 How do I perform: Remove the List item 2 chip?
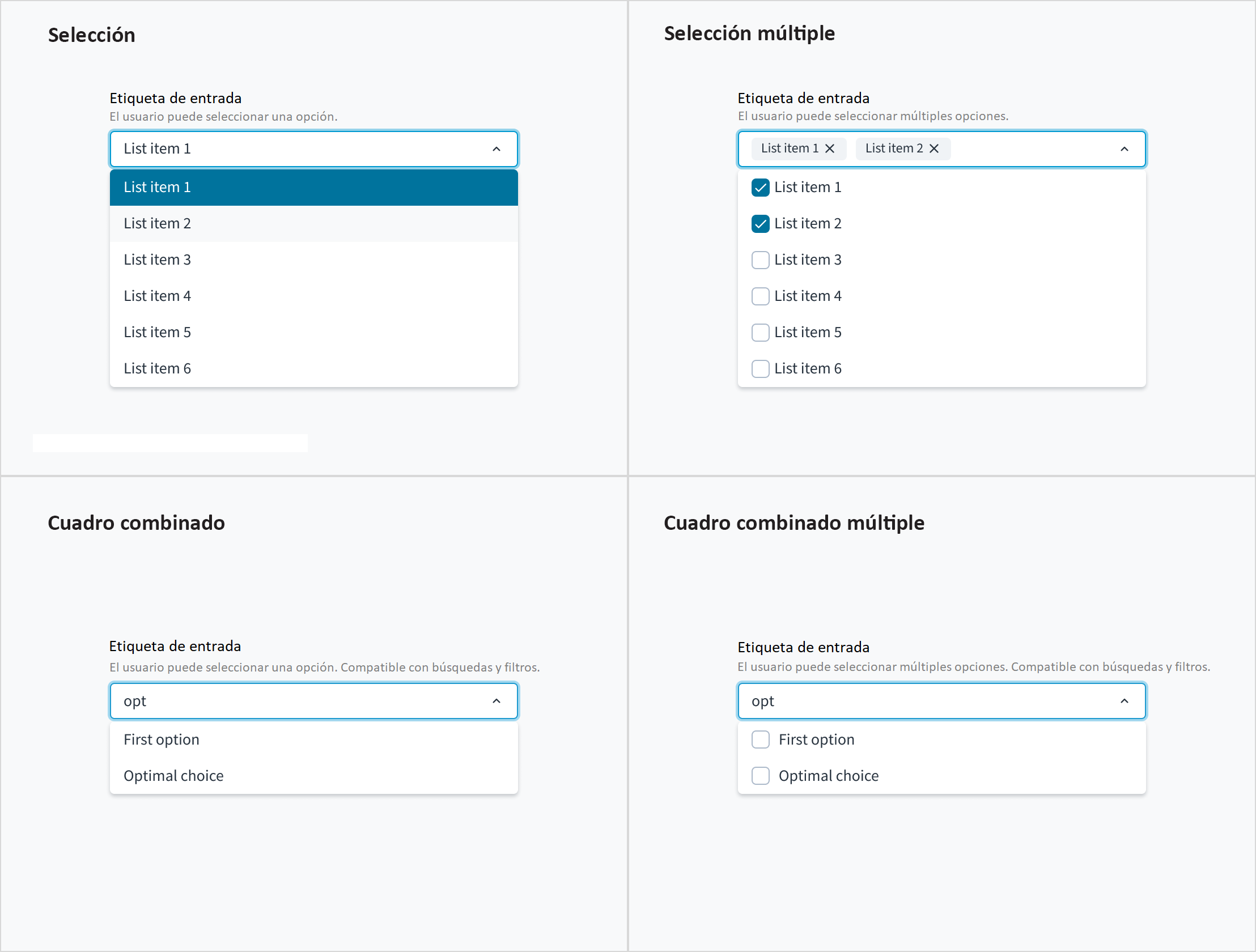(x=934, y=148)
